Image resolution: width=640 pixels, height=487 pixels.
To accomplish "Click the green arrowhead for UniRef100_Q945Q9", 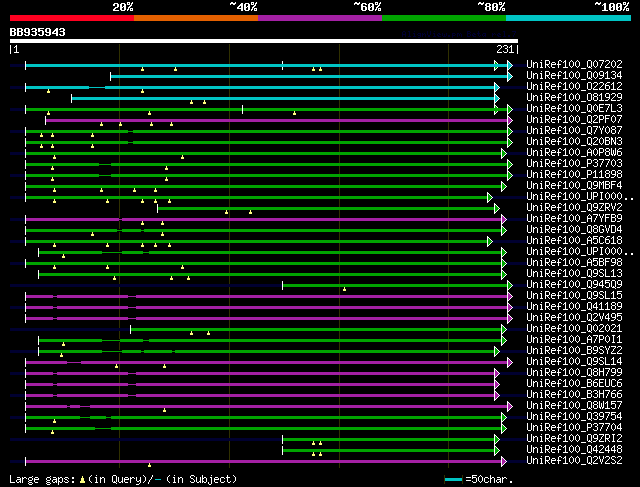I will 509,285.
